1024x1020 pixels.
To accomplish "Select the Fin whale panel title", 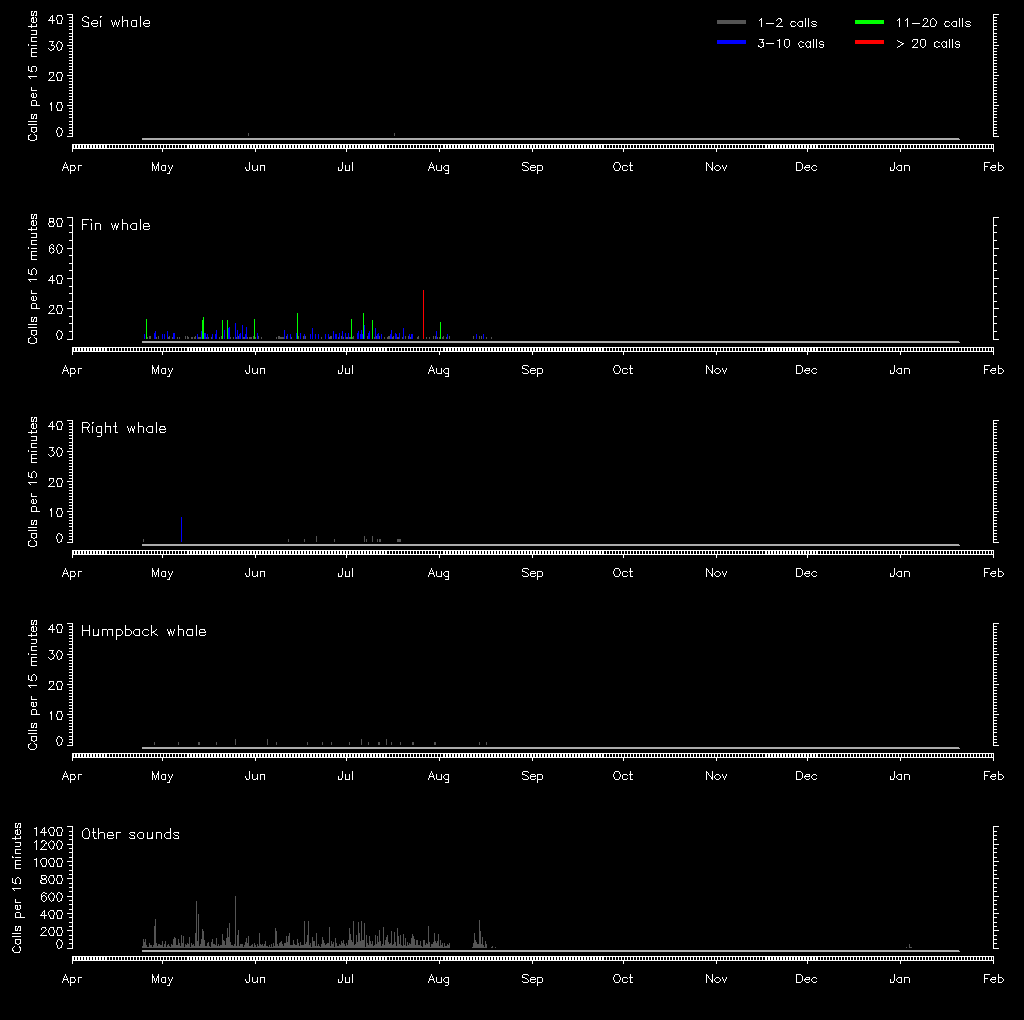I will coord(116,225).
